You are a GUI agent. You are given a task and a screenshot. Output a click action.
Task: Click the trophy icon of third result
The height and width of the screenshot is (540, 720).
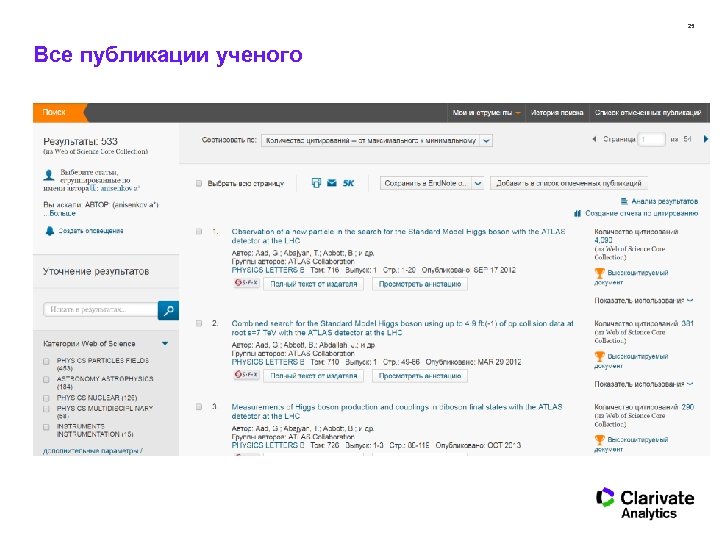pos(599,440)
